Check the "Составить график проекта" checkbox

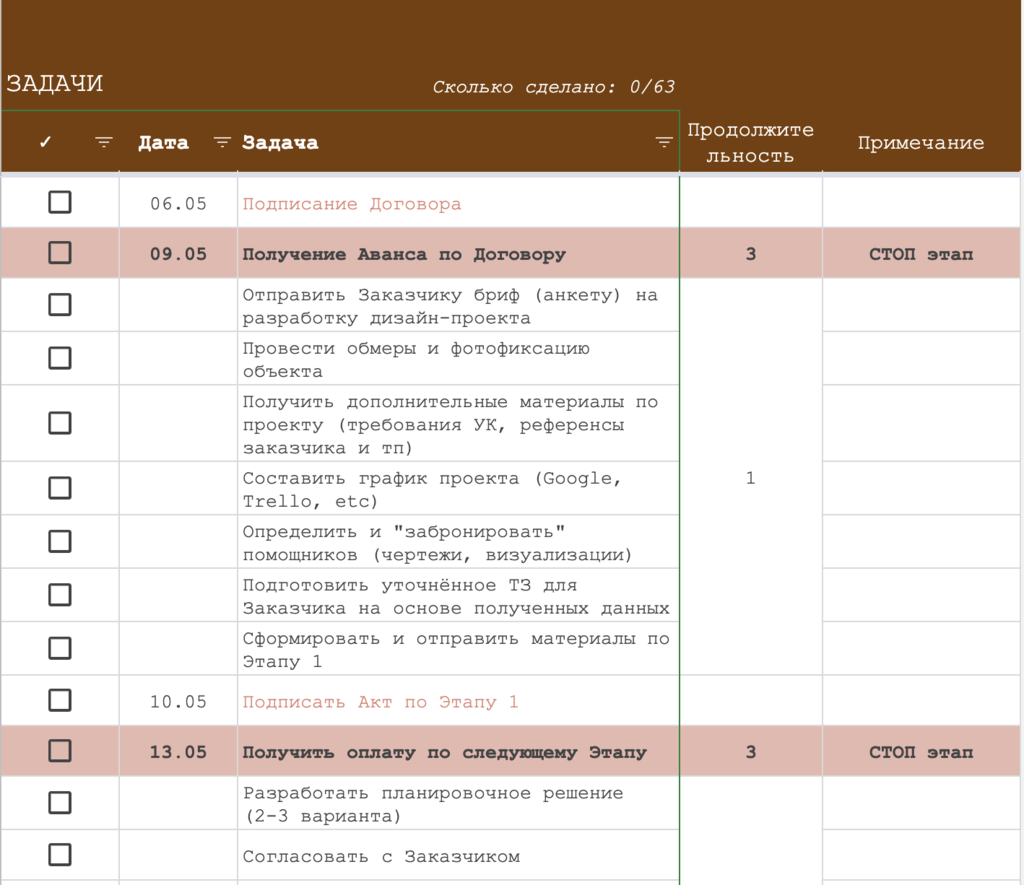59,487
